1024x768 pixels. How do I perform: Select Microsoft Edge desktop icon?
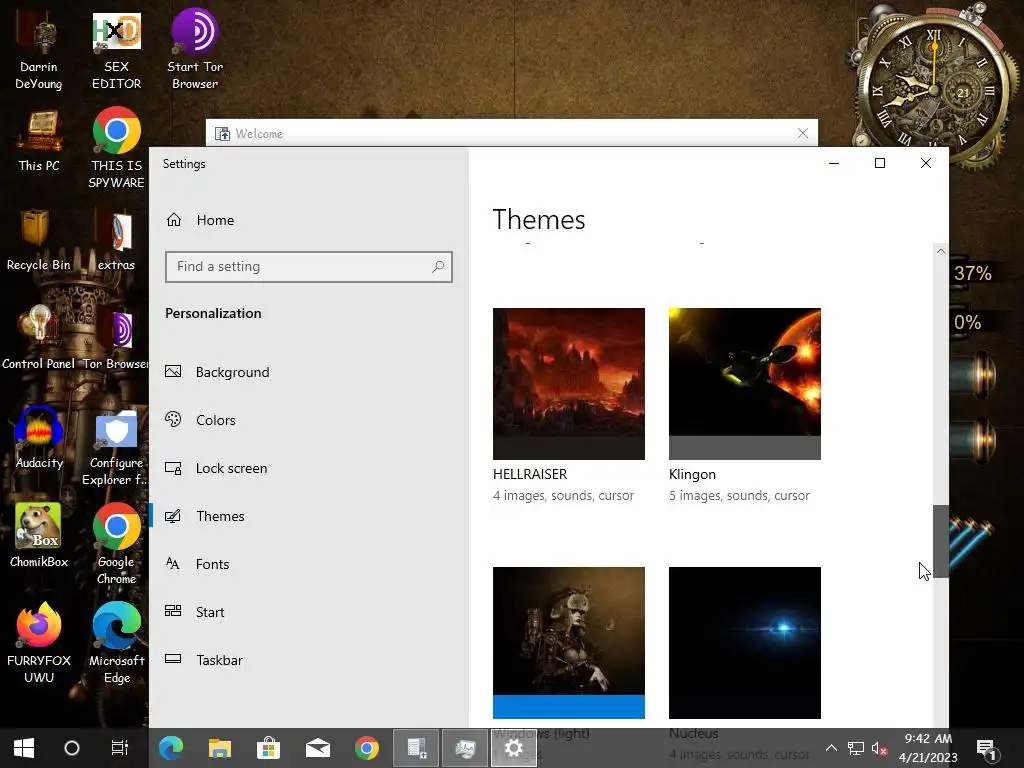click(116, 643)
